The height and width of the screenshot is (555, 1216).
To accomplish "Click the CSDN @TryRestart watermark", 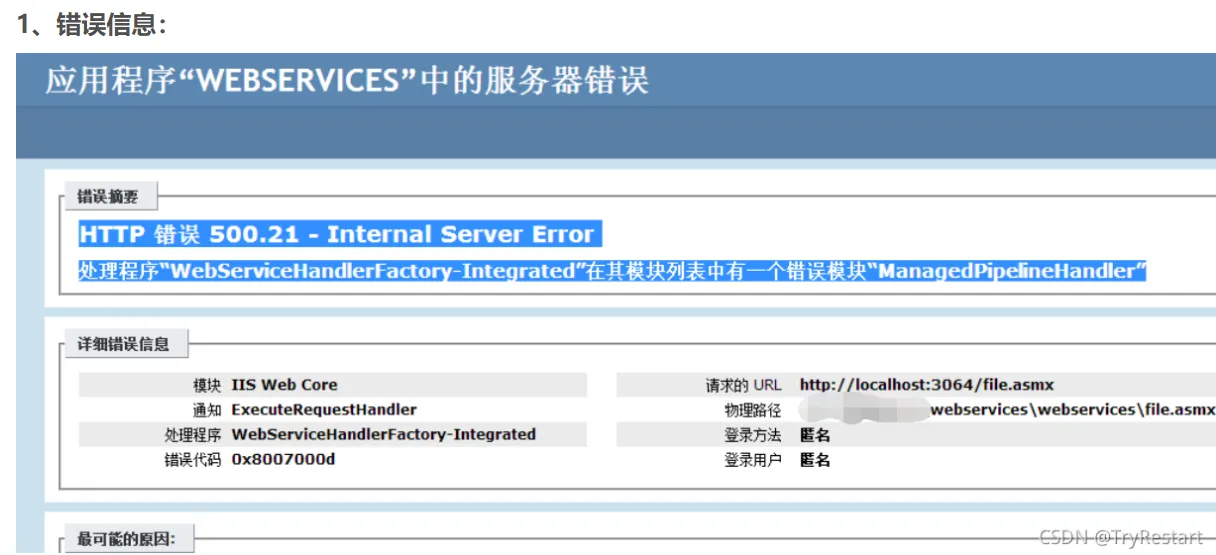I will pyautogui.click(x=1121, y=538).
